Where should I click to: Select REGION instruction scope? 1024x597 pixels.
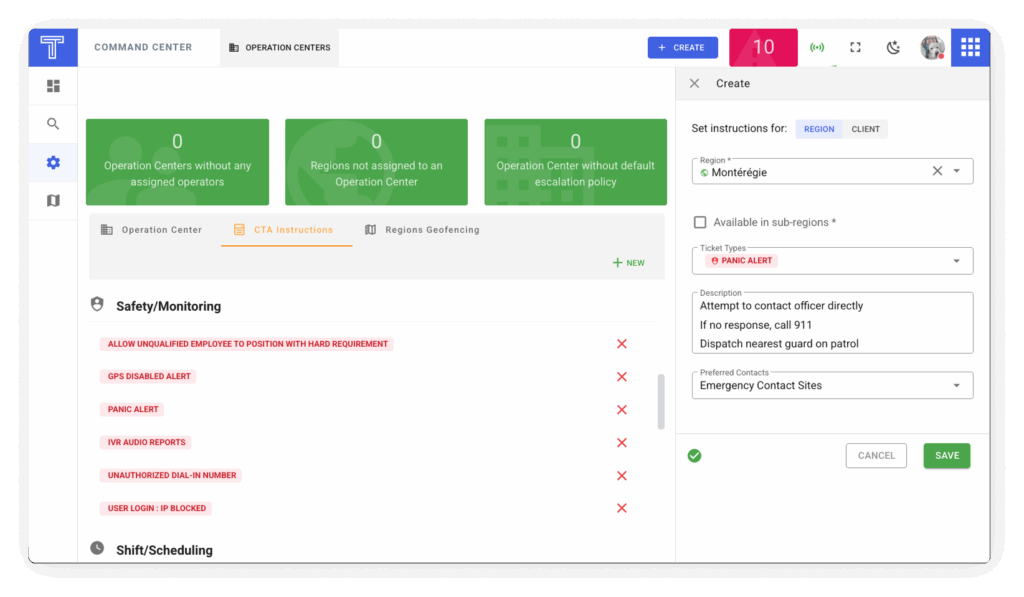[x=819, y=129]
